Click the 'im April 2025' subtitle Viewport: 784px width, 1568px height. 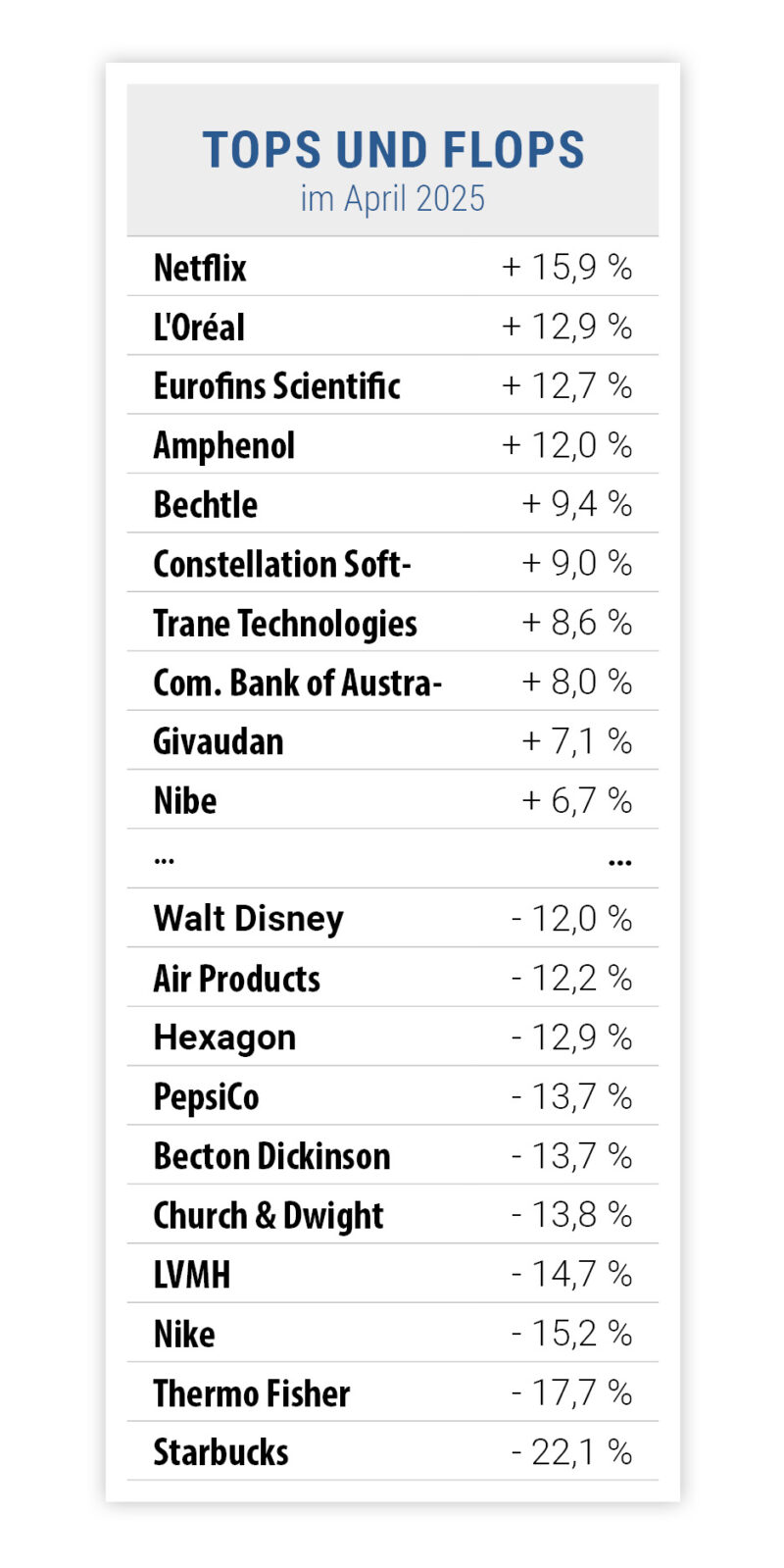coord(393,199)
